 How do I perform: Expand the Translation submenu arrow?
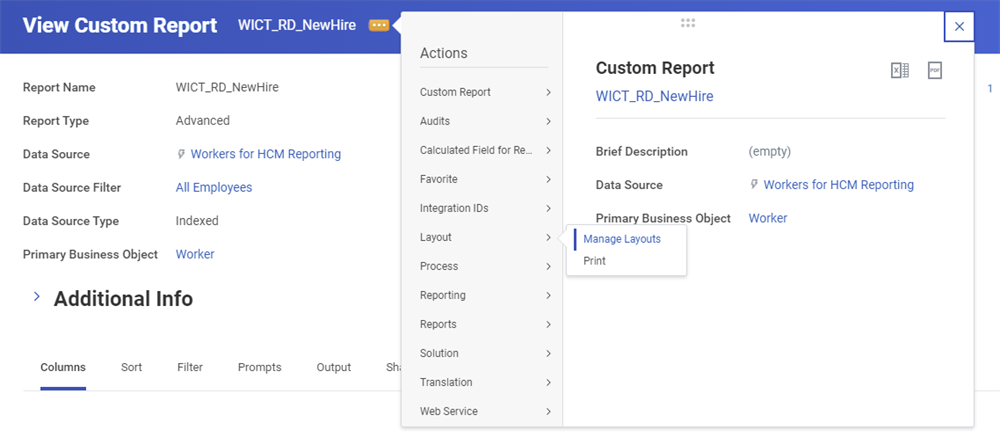(x=548, y=383)
